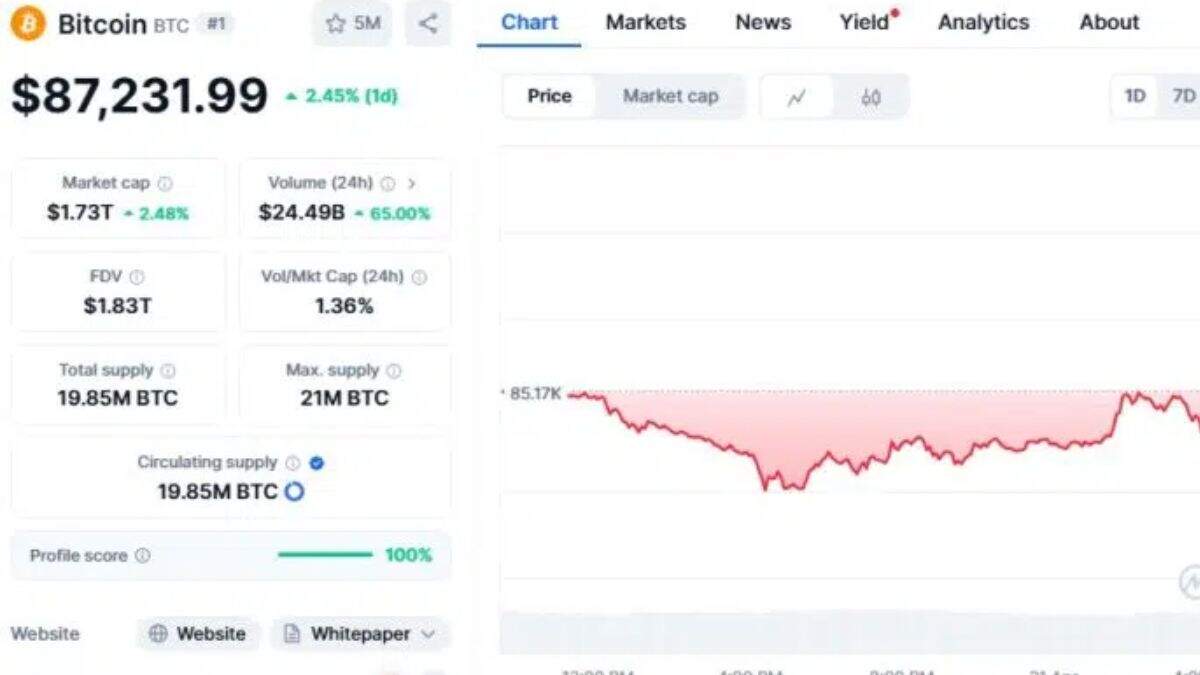Click the share icon
This screenshot has width=1200, height=675.
pos(428,23)
